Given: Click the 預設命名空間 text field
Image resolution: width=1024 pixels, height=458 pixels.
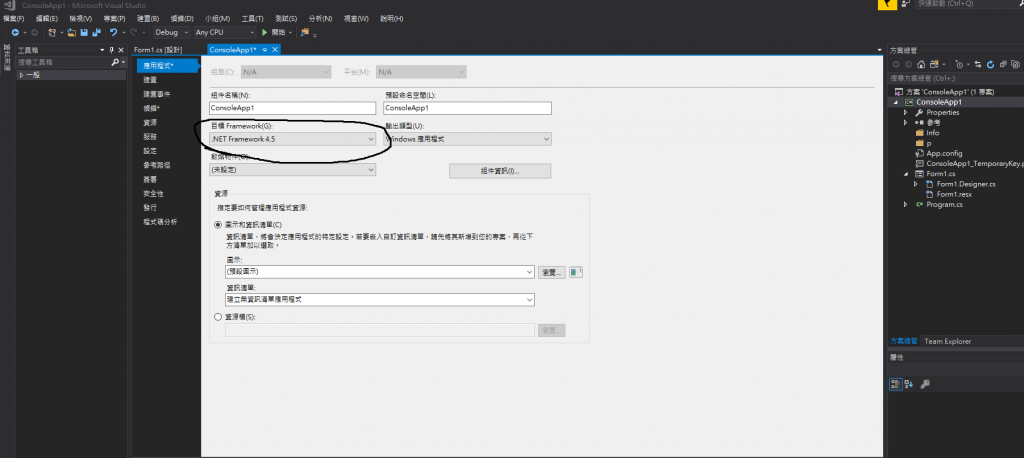Looking at the screenshot, I should pos(468,108).
